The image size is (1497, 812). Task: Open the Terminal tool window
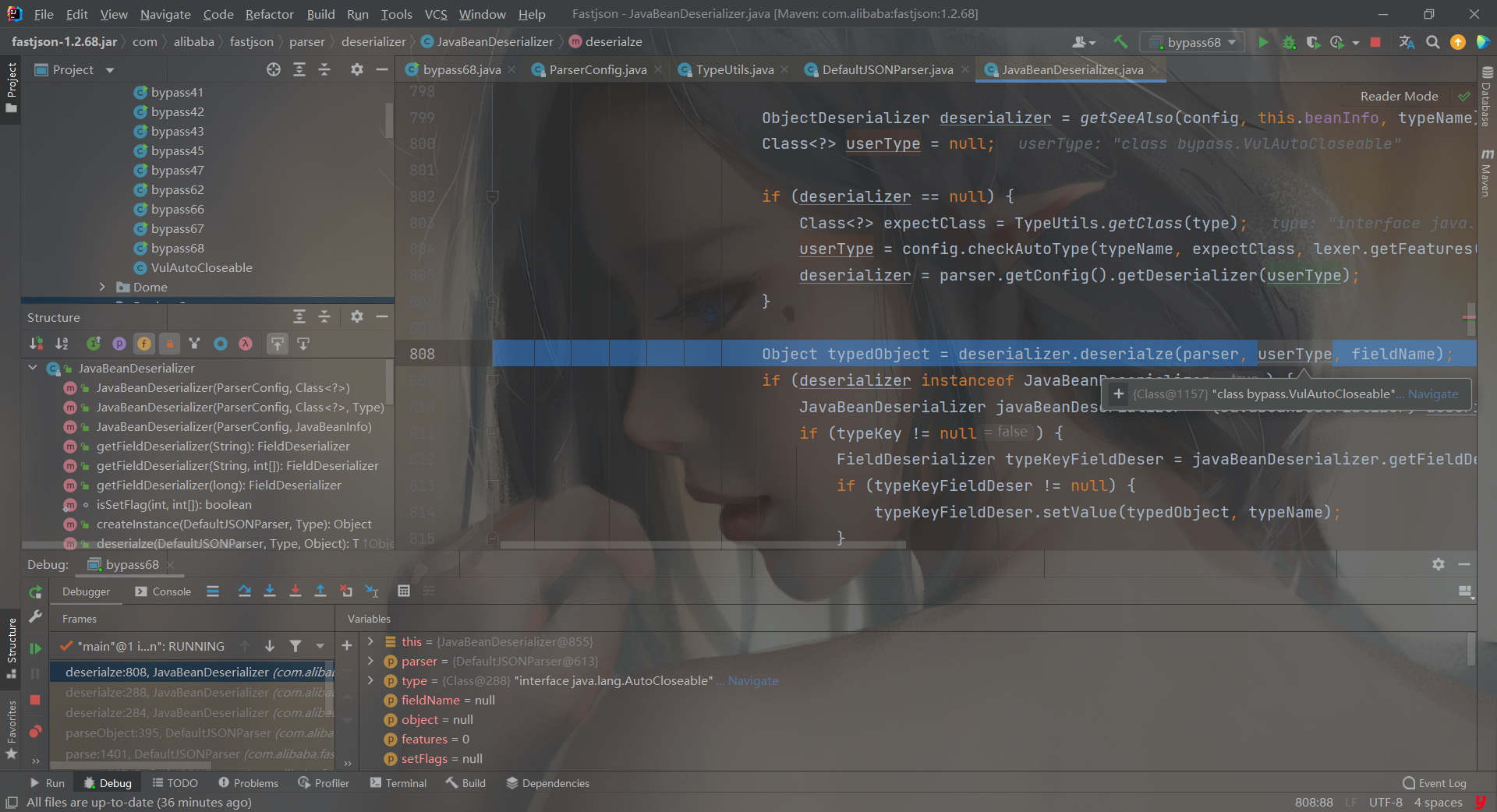tap(398, 783)
